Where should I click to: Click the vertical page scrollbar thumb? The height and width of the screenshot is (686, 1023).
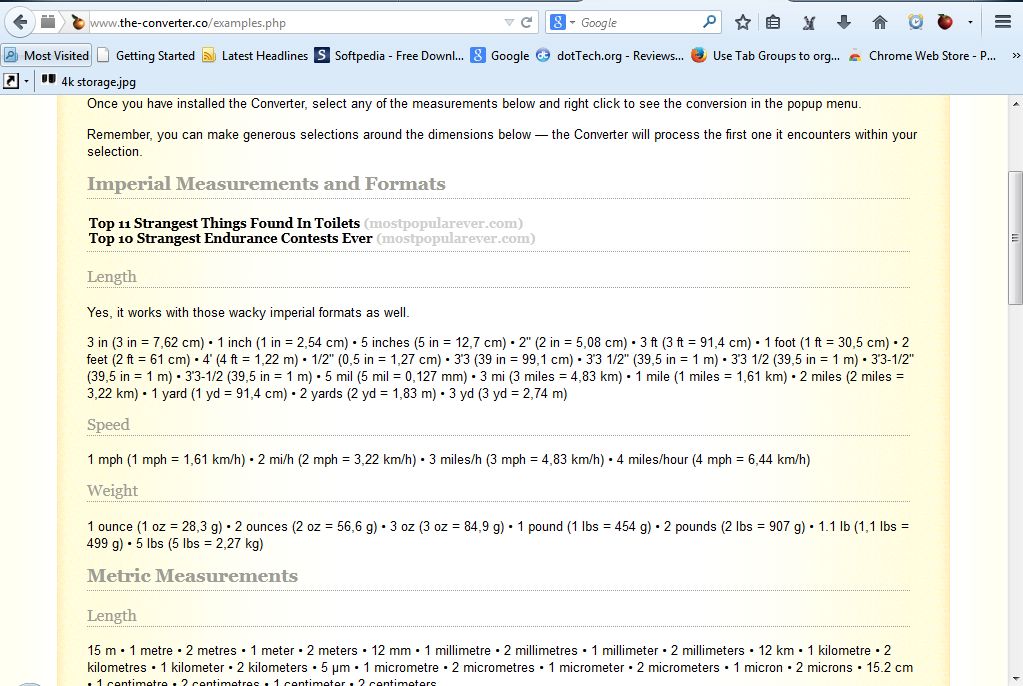click(x=1015, y=238)
